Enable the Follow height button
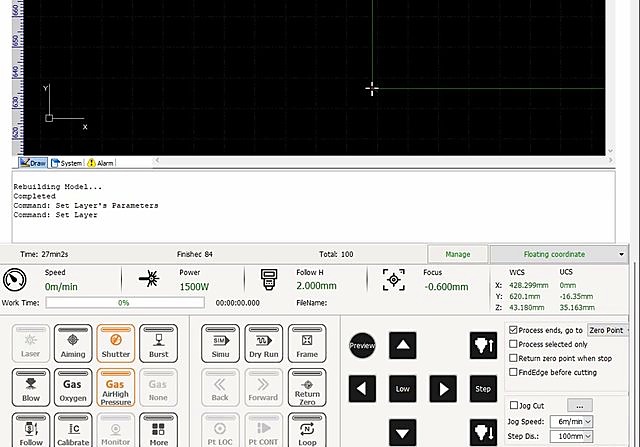Screen dimensions: 640x447 [31, 430]
